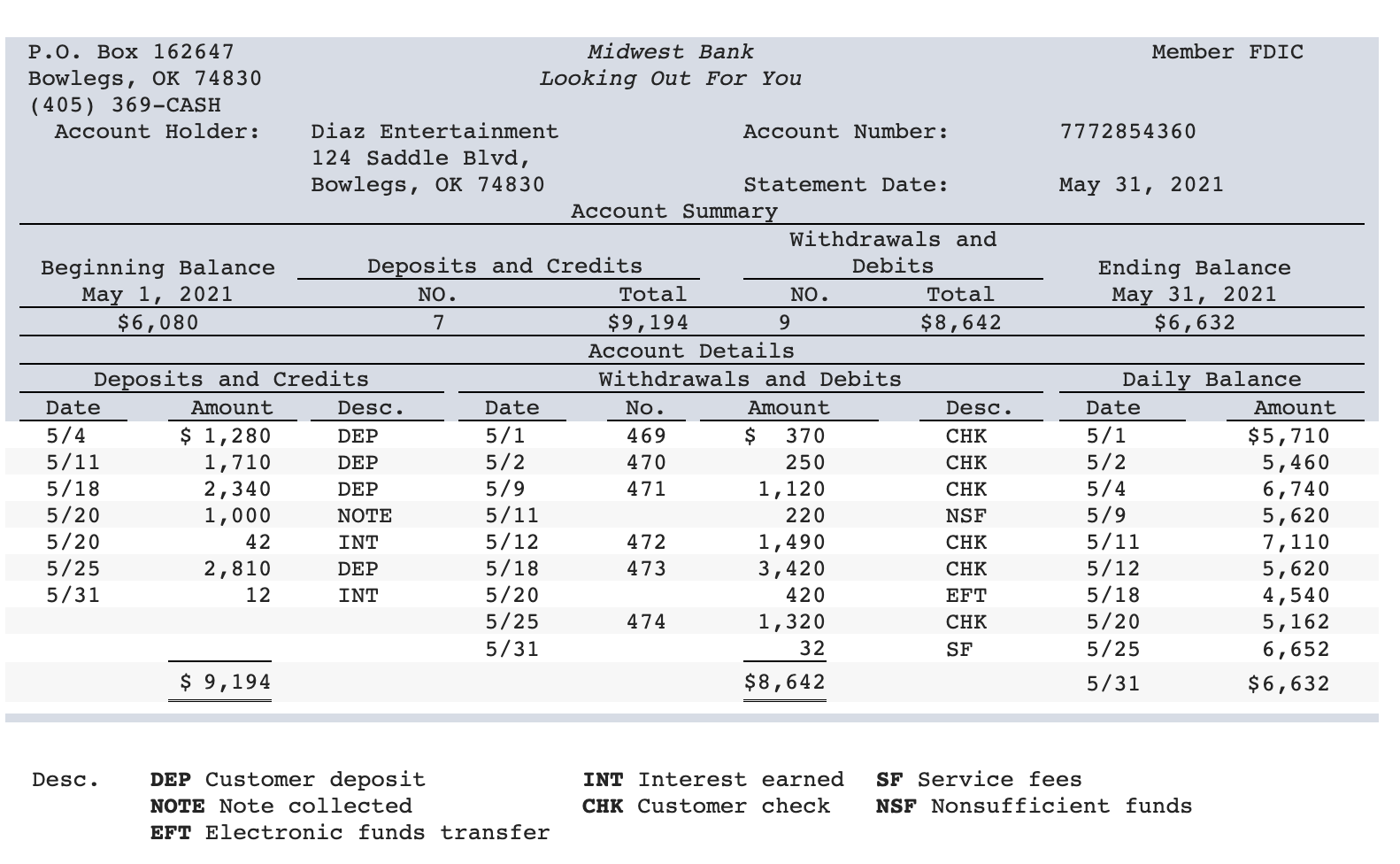1400x864 pixels.
Task: Click legend entry 'EFT Electronic funds transfer'
Action: (350, 833)
